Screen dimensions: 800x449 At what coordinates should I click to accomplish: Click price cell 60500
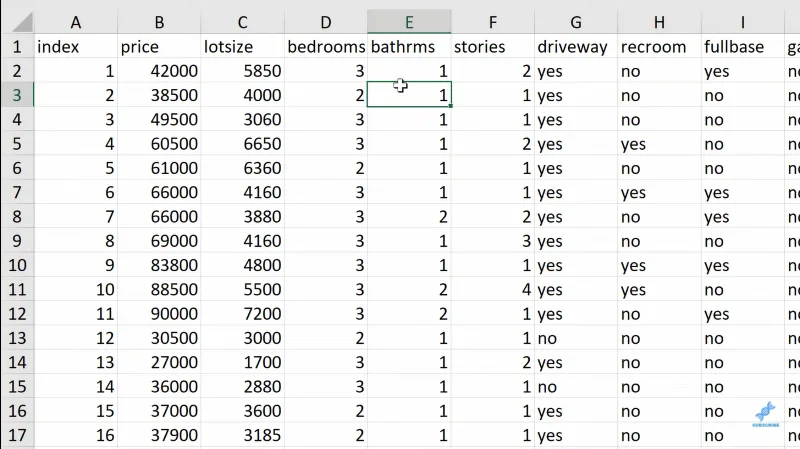click(x=159, y=143)
